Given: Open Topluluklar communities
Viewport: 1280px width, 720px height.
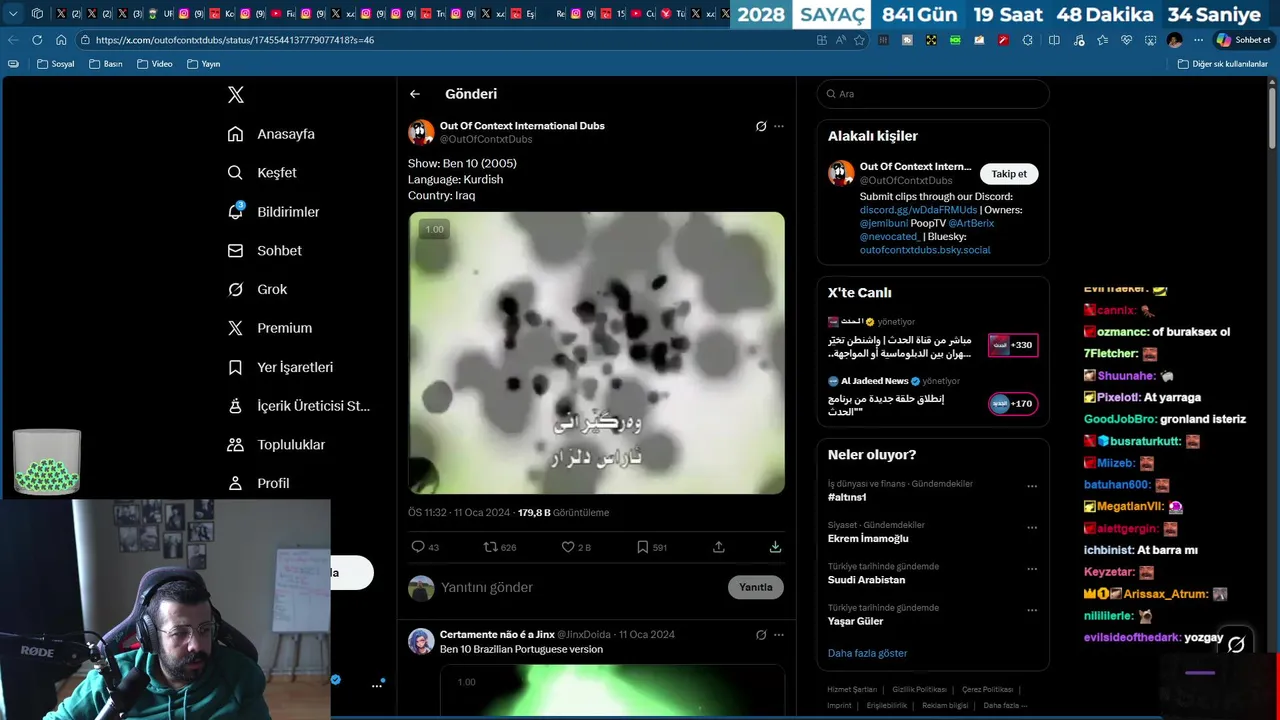Looking at the screenshot, I should [x=276, y=445].
